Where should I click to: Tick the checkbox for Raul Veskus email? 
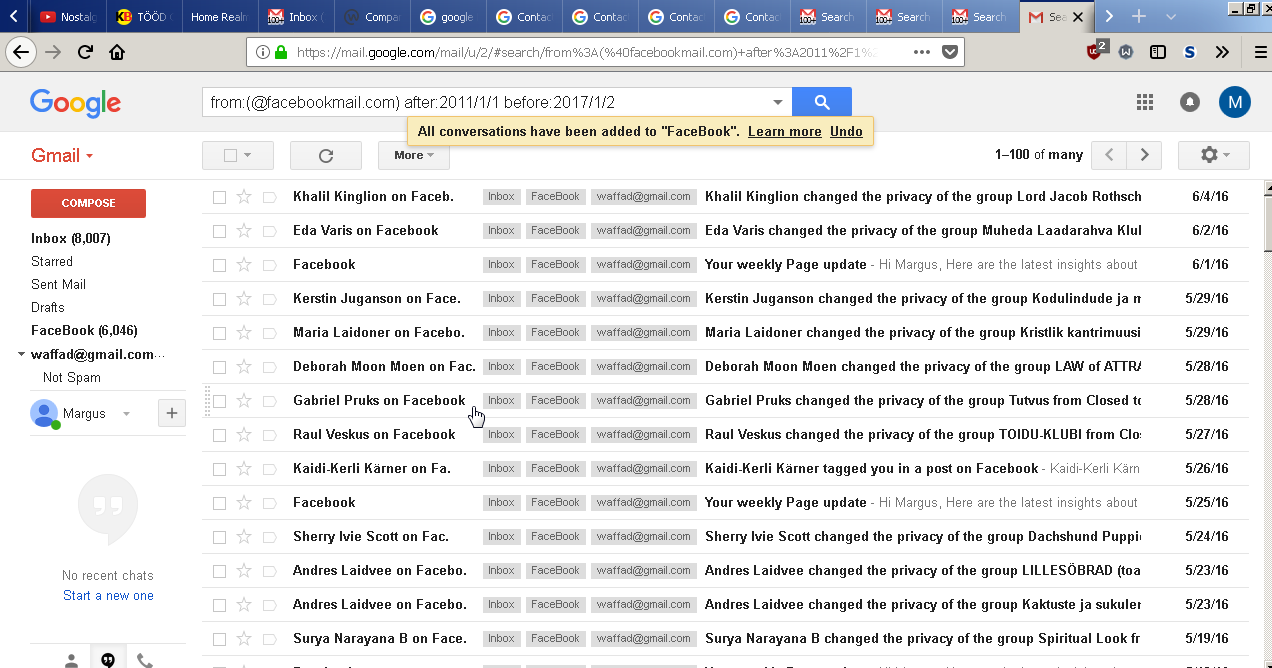(220, 435)
